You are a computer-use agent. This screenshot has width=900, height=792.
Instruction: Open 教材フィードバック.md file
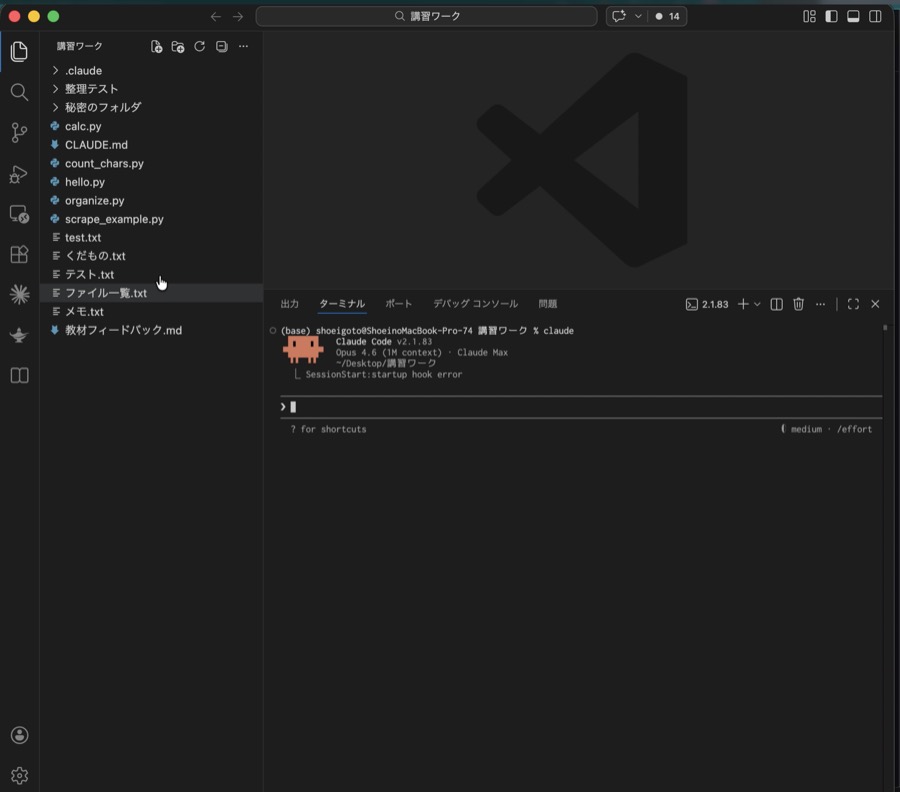pos(151,330)
